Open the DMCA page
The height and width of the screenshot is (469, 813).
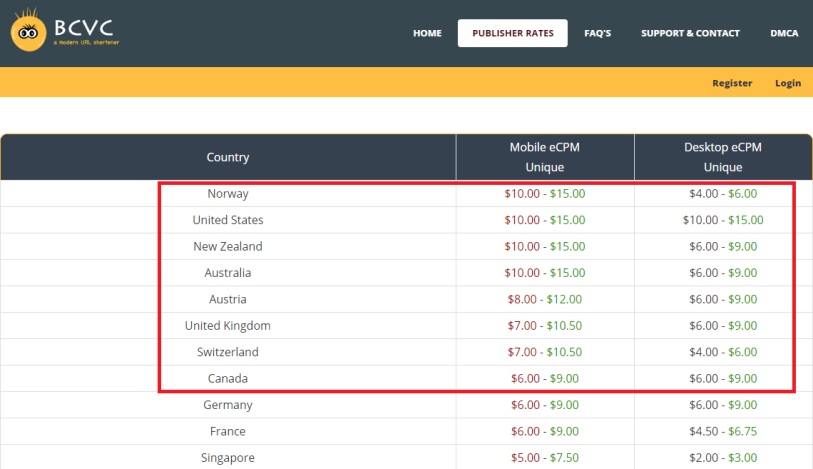pyautogui.click(x=784, y=33)
